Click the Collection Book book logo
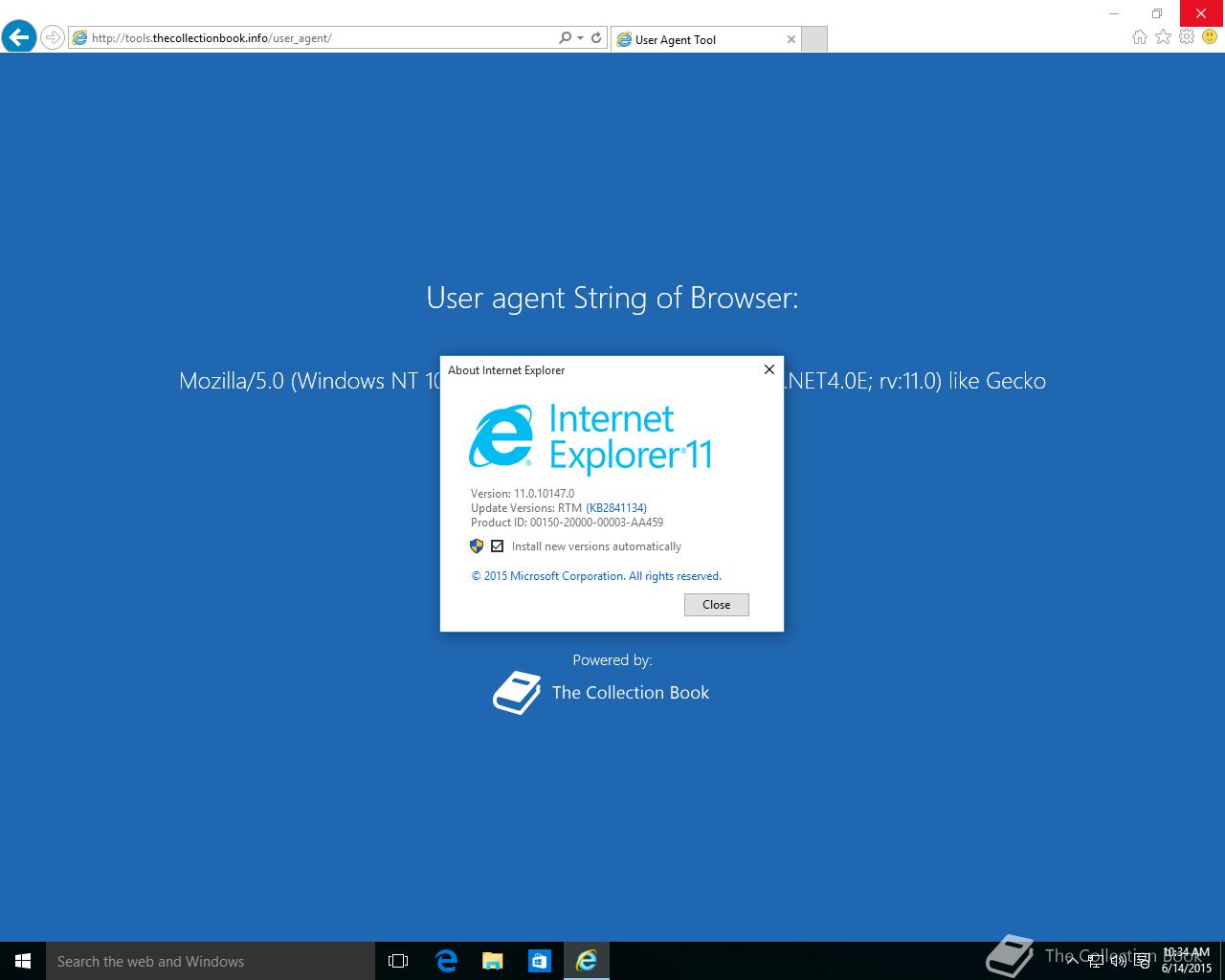This screenshot has width=1225, height=980. 517,693
